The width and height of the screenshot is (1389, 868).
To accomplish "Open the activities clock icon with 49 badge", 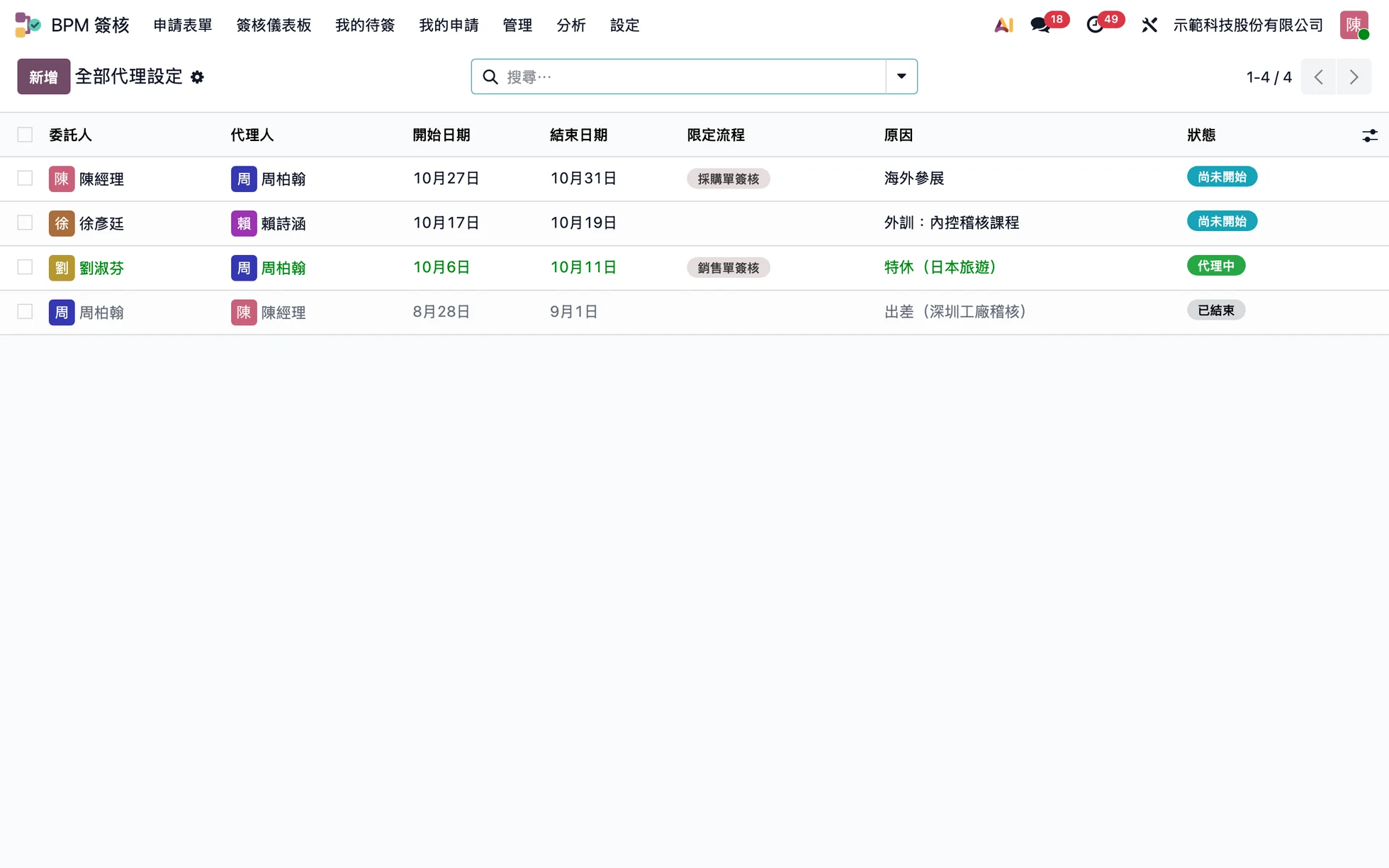I will click(1095, 25).
